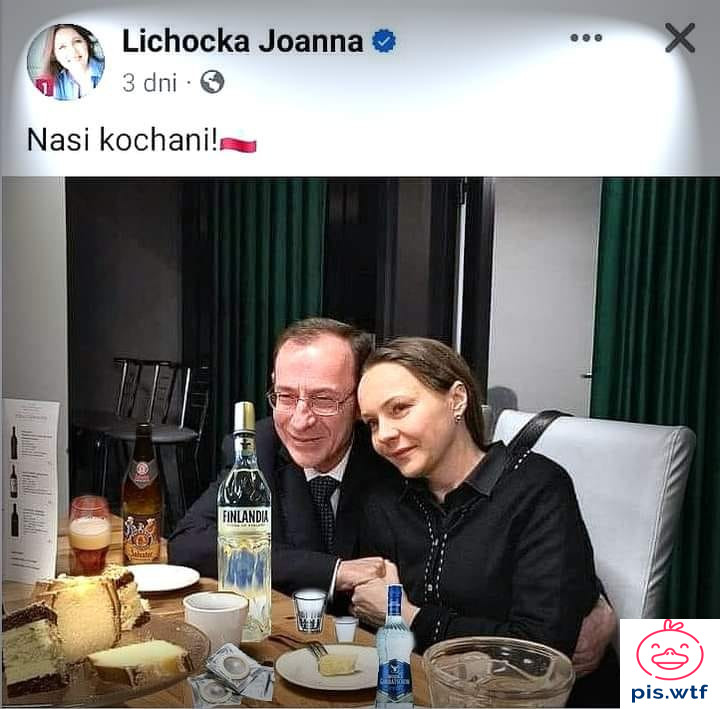Click the shot glass beside clasped hands
The image size is (720, 709).
pyautogui.click(x=310, y=611)
